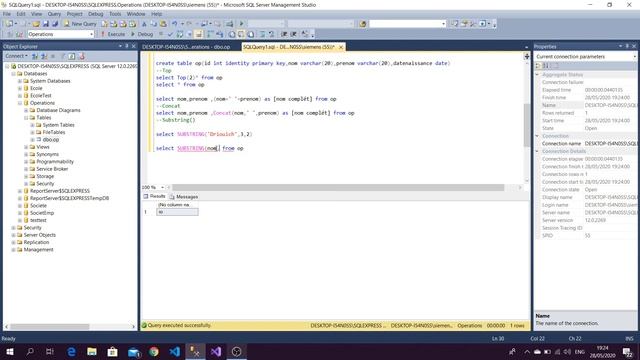The image size is (640, 360).
Task: Open the Connect dropdown in Object Explorer
Action: [x=16, y=56]
